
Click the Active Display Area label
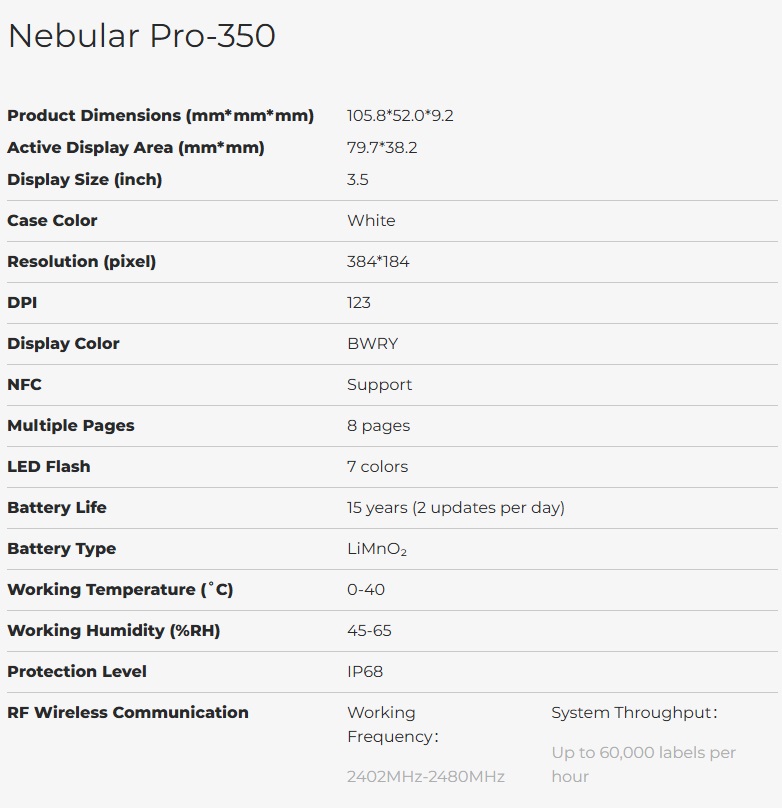pyautogui.click(x=136, y=147)
